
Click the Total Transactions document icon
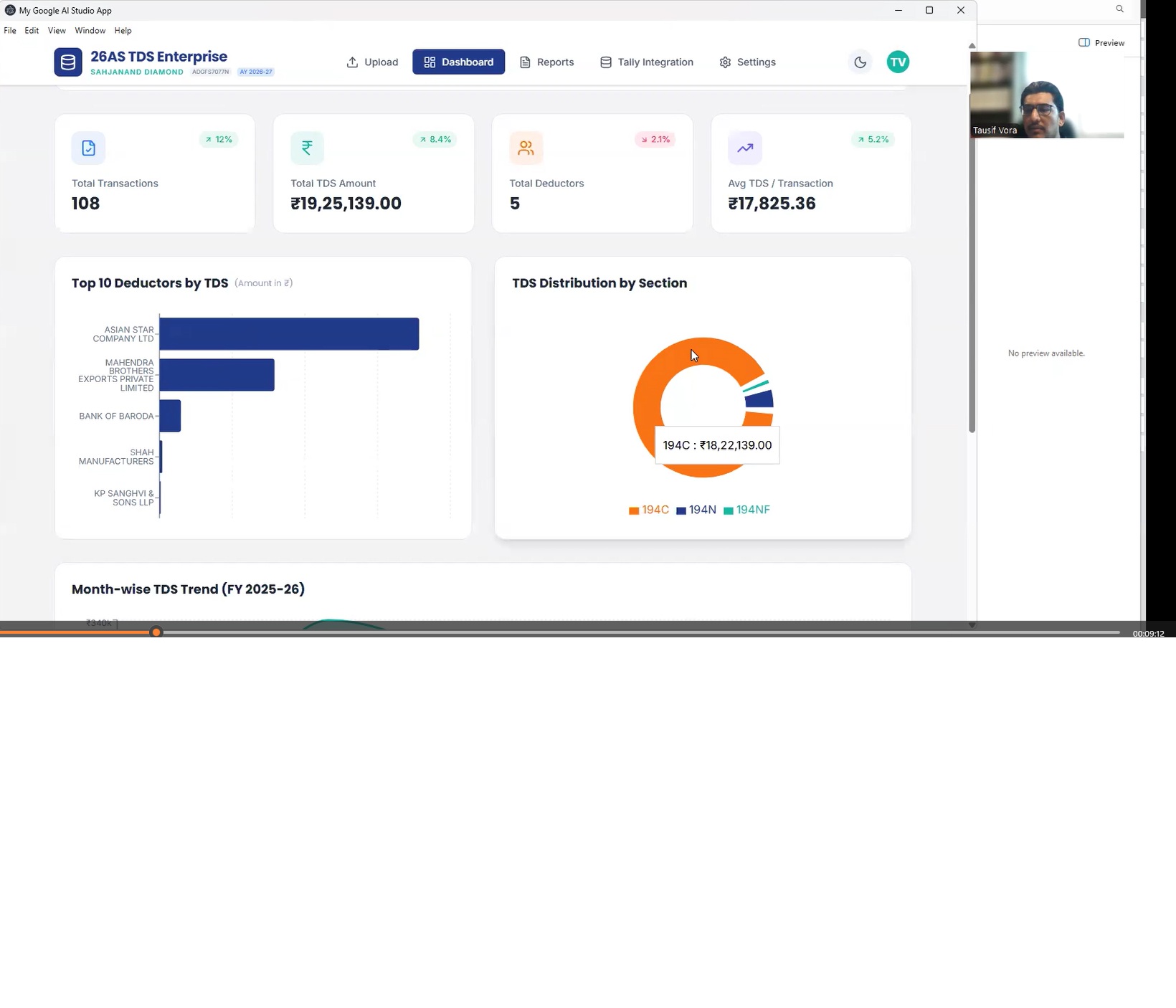(88, 148)
